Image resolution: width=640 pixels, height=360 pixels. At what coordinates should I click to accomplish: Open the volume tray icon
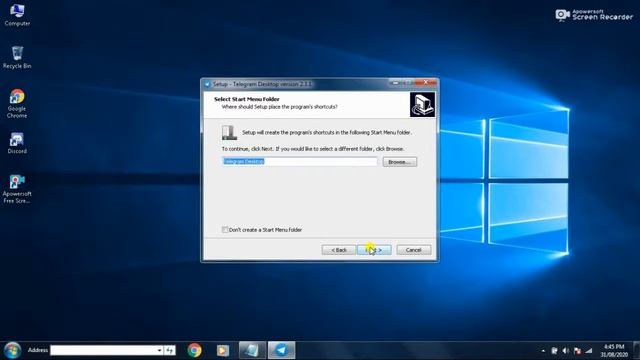click(x=566, y=351)
